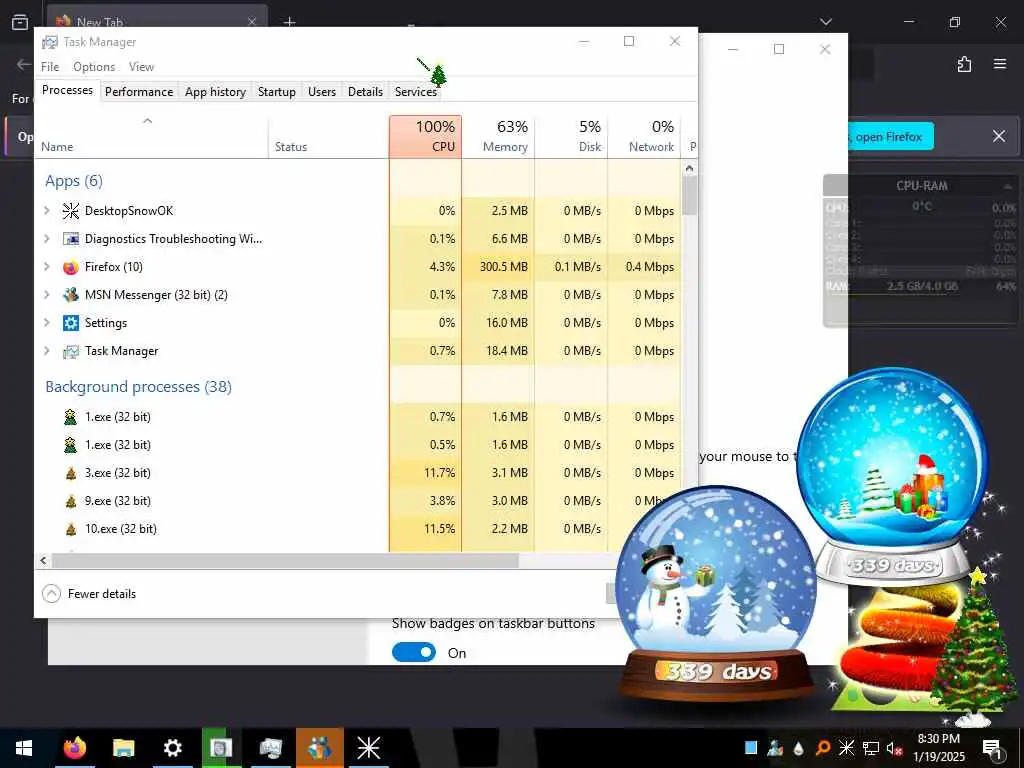Click the snowman snow globe widget
The width and height of the screenshot is (1024, 768).
point(716,593)
